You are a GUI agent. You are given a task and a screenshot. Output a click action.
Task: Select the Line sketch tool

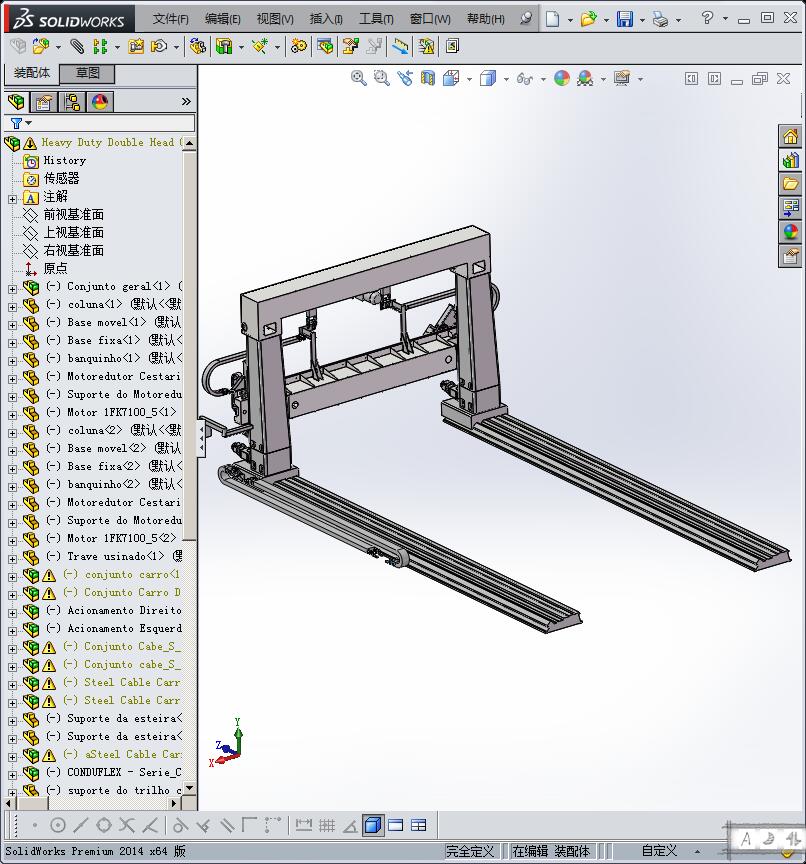click(80, 825)
